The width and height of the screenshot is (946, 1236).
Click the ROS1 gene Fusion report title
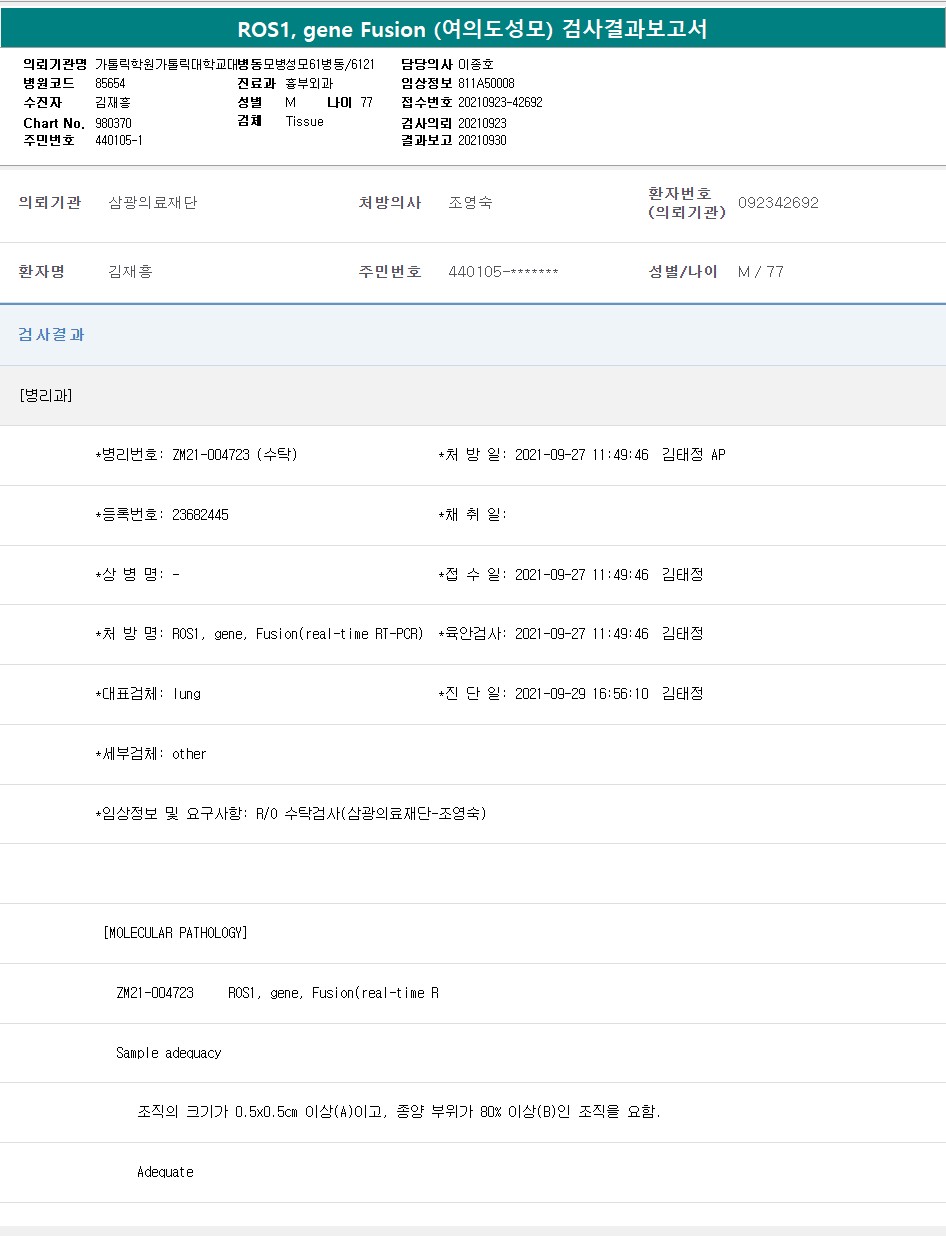click(x=472, y=29)
